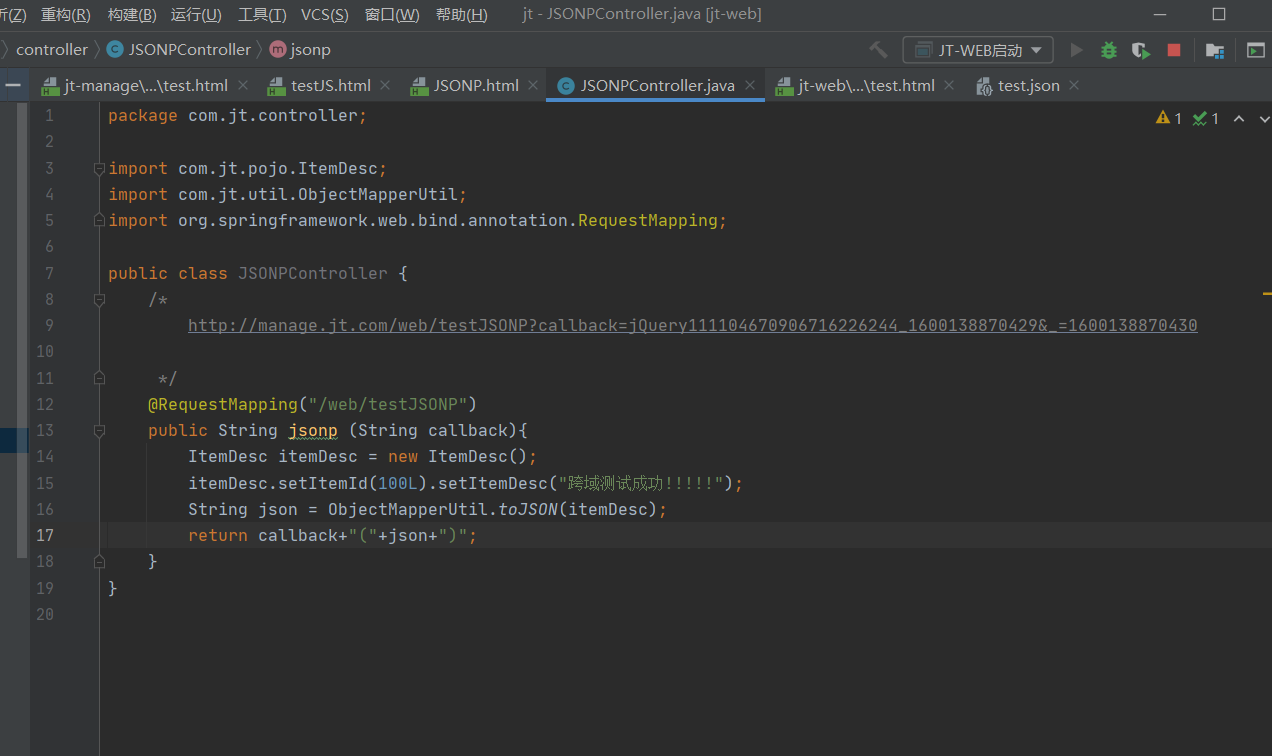Click the hide tool window minus icon
Screen dimensions: 1272x756
tap(13, 85)
